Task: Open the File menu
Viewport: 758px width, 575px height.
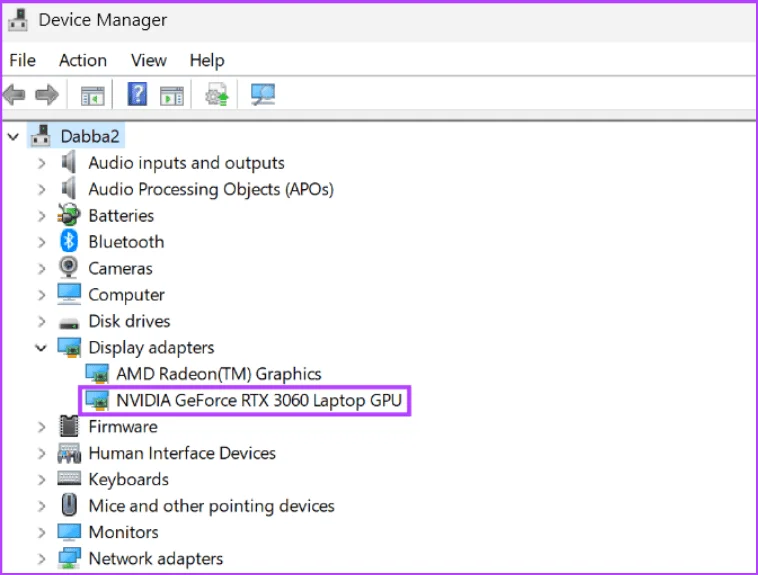Action: coord(22,60)
